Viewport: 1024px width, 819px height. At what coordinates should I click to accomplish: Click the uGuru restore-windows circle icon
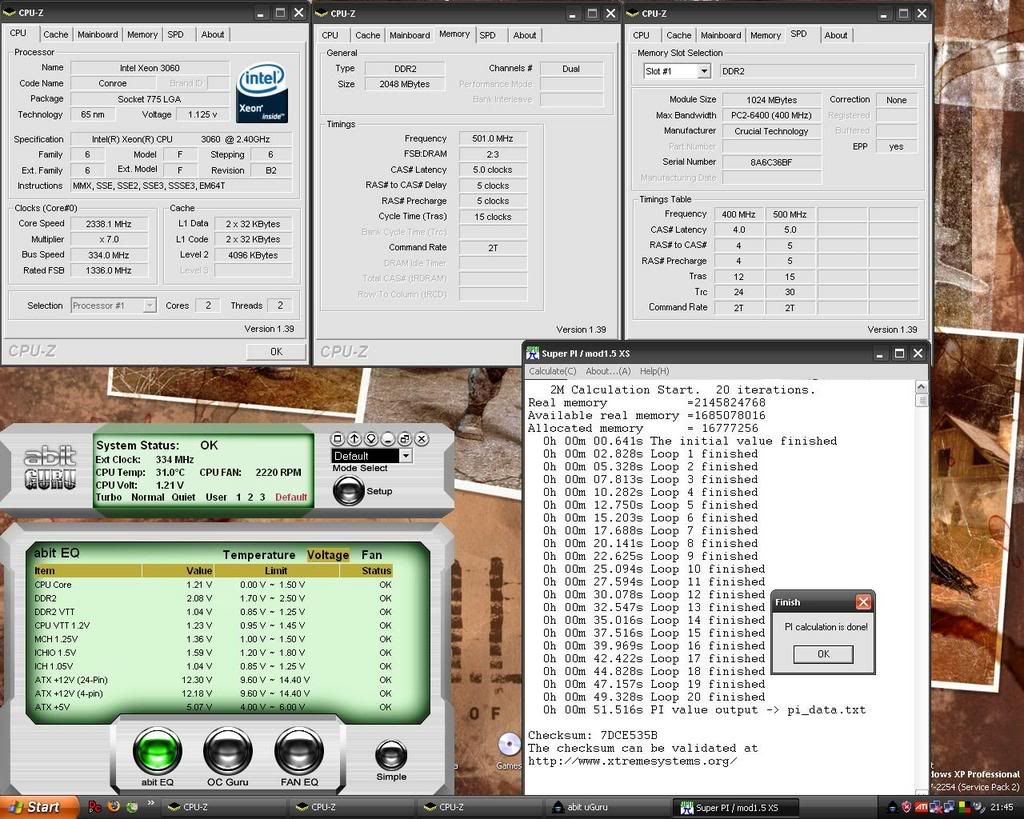[x=405, y=439]
